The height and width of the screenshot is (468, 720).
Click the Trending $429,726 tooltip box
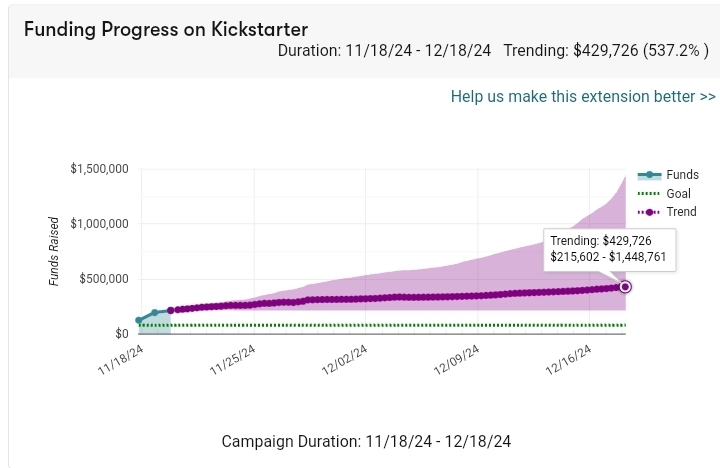click(609, 249)
